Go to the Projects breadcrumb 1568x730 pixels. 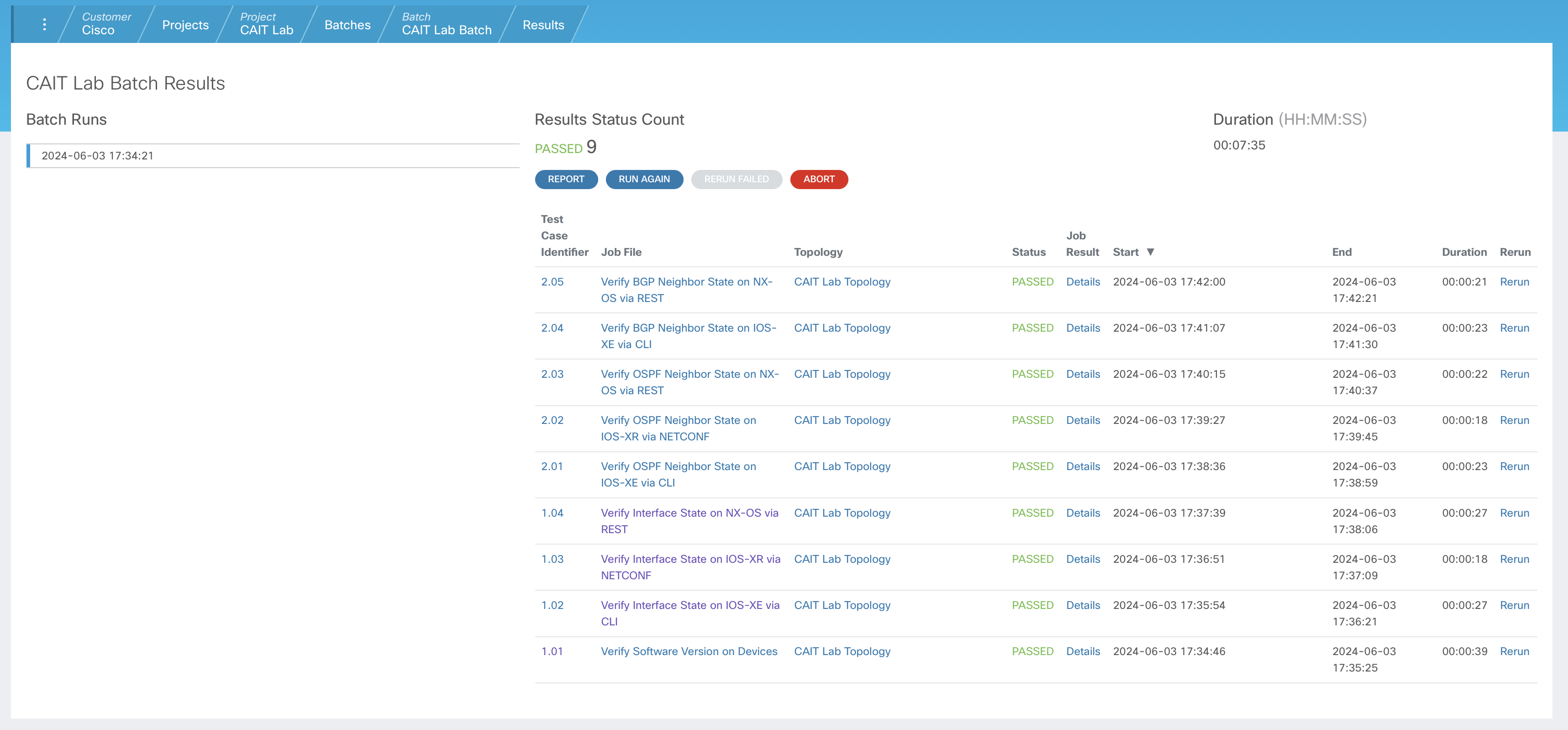tap(185, 25)
